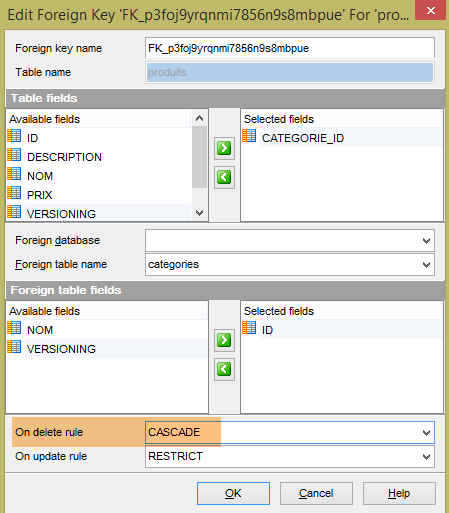449x513 pixels.
Task: Select the DESCRIPTION field icon in available fields
Action: coord(14,155)
